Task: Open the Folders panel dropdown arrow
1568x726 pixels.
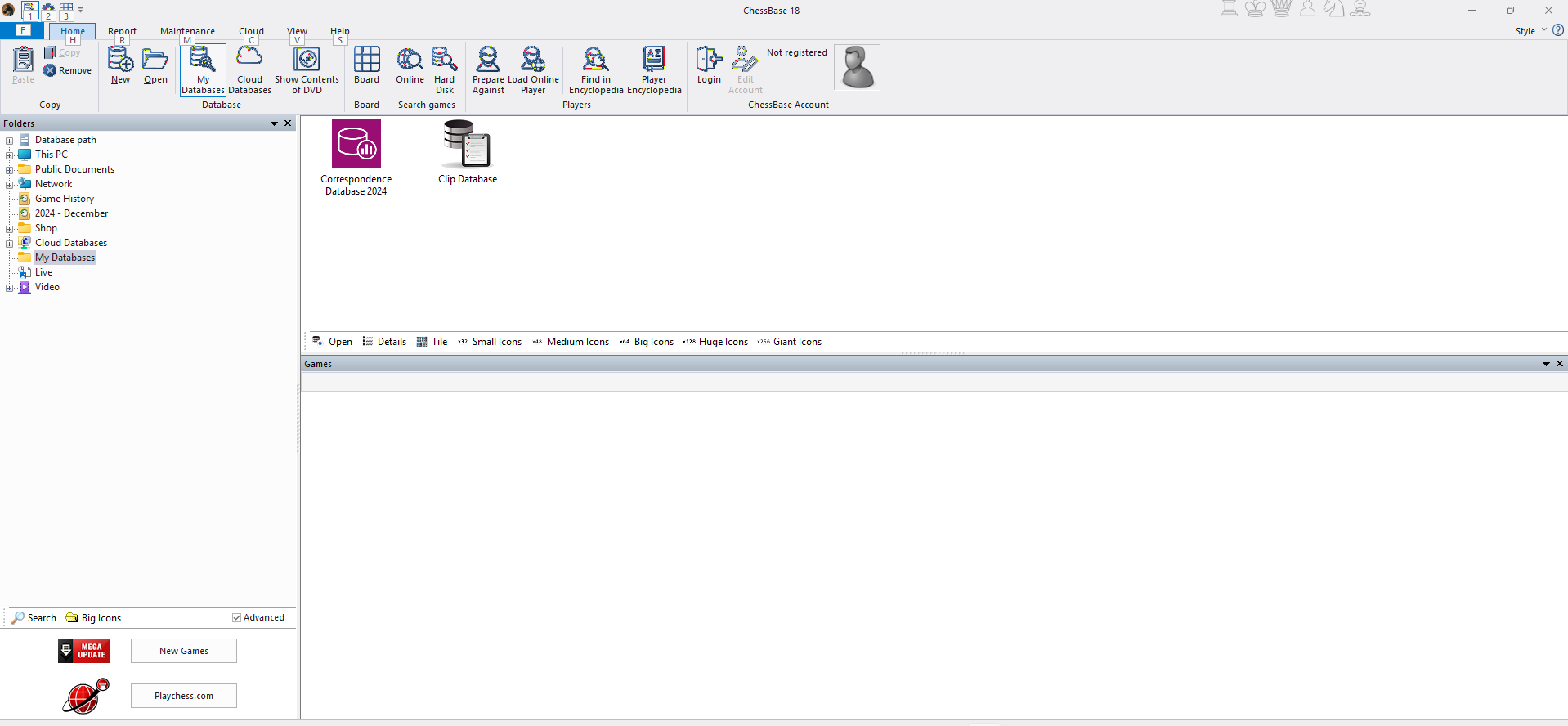Action: pos(274,123)
